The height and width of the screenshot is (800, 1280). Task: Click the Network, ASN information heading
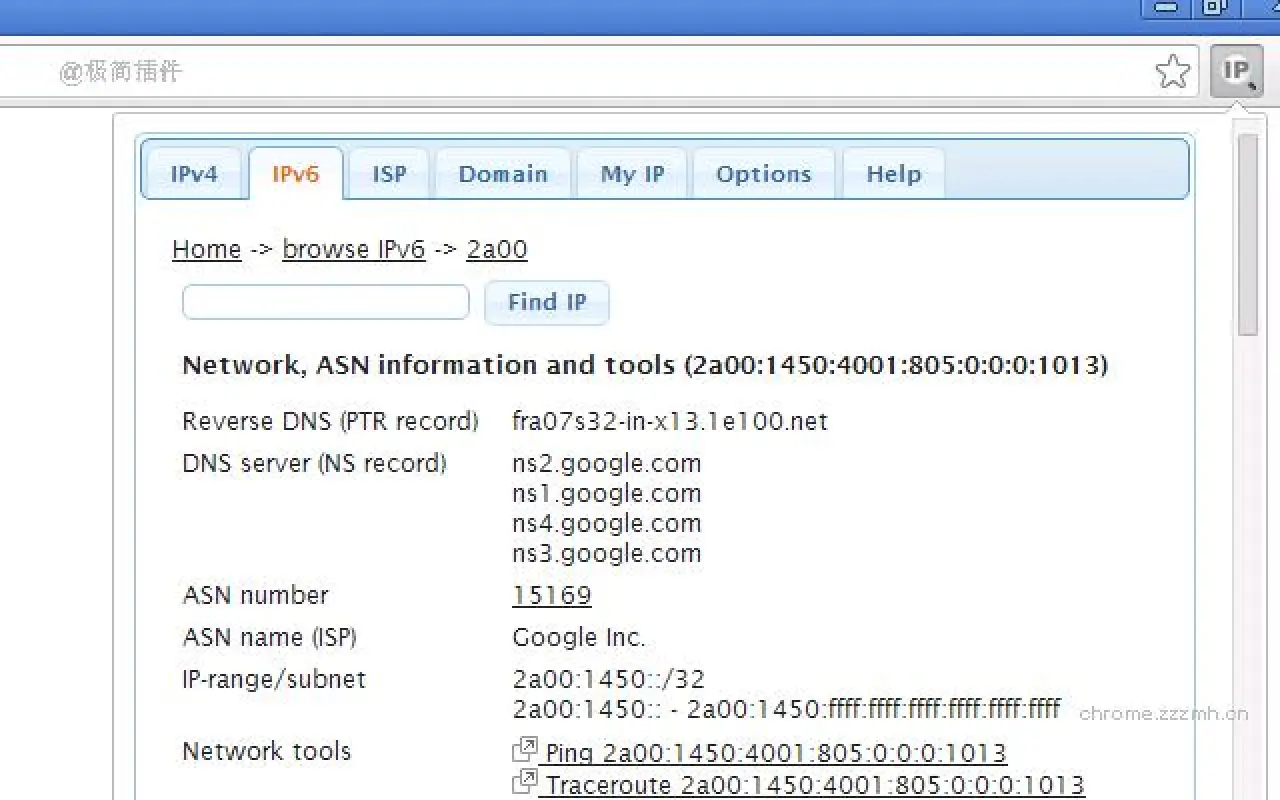(x=645, y=365)
